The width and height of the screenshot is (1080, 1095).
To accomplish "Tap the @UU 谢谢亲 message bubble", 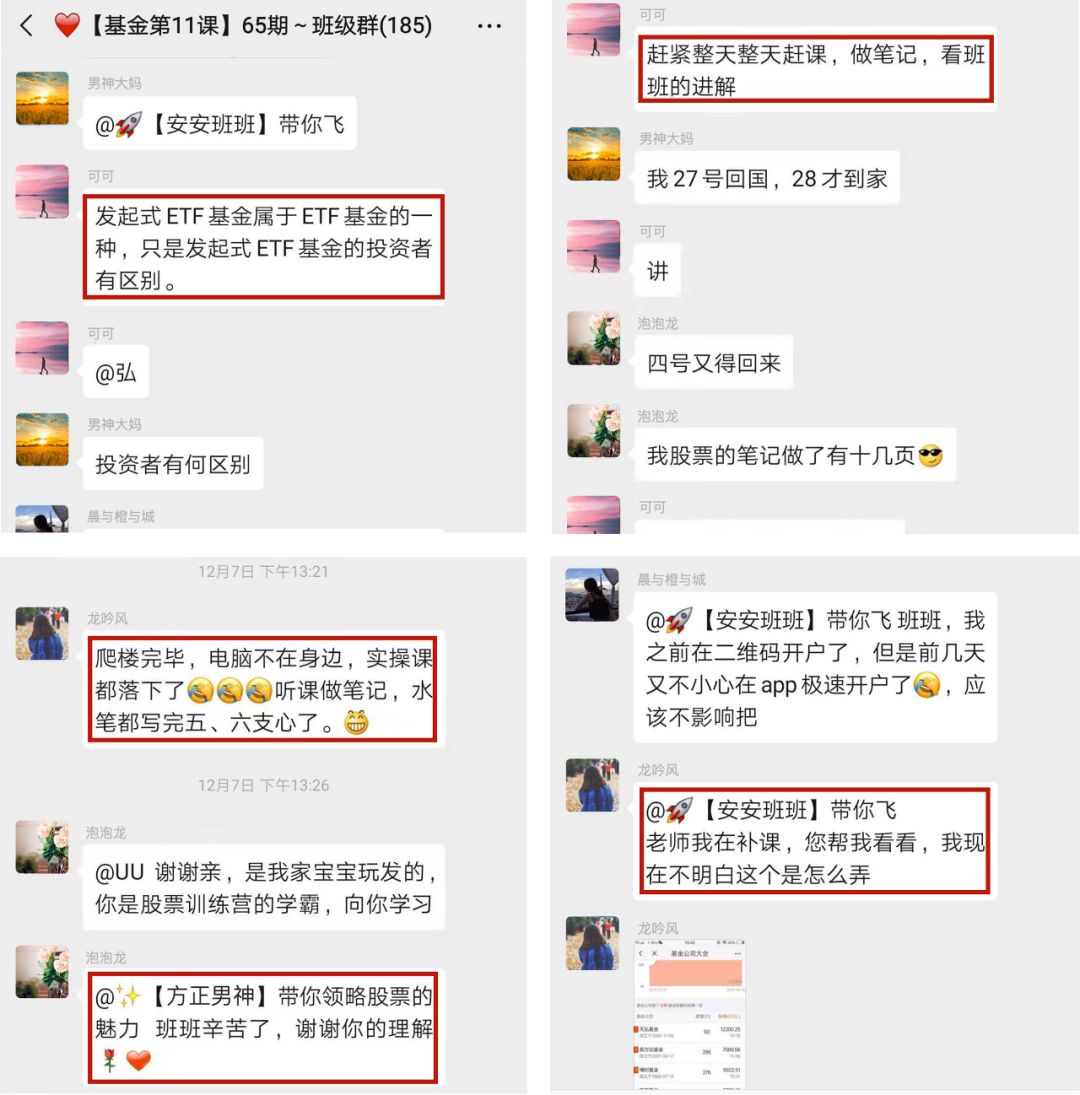I will 264,888.
